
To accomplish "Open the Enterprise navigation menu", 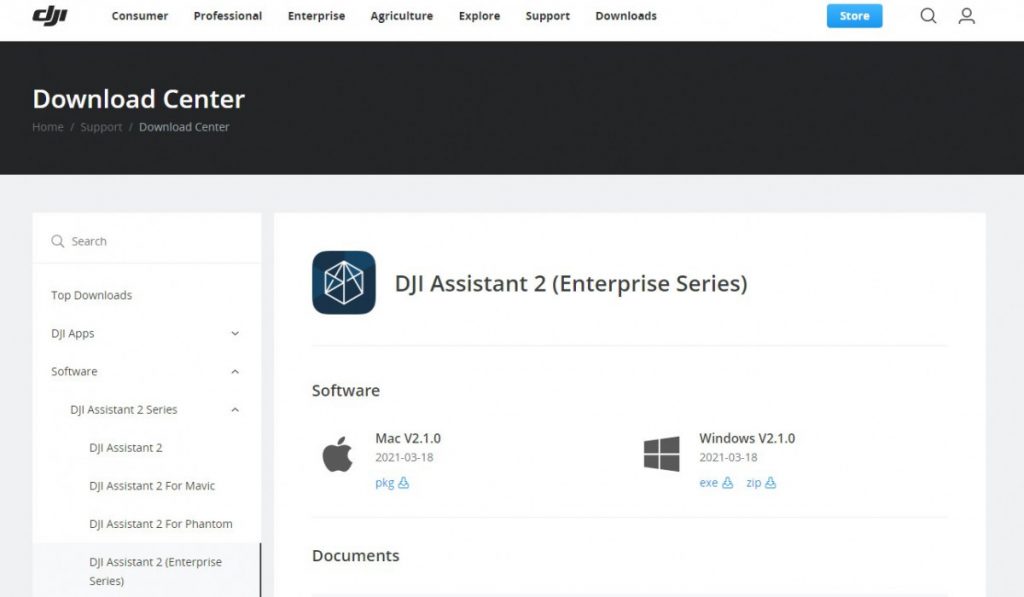I will [x=316, y=16].
